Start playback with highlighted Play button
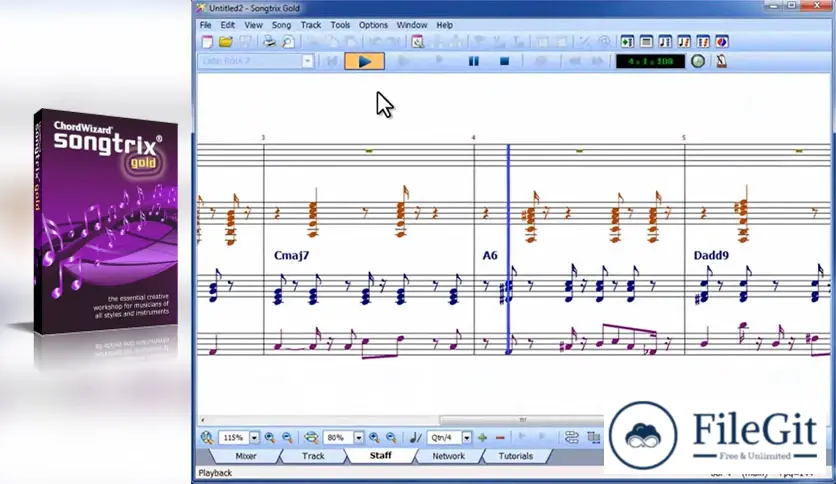 coord(365,61)
